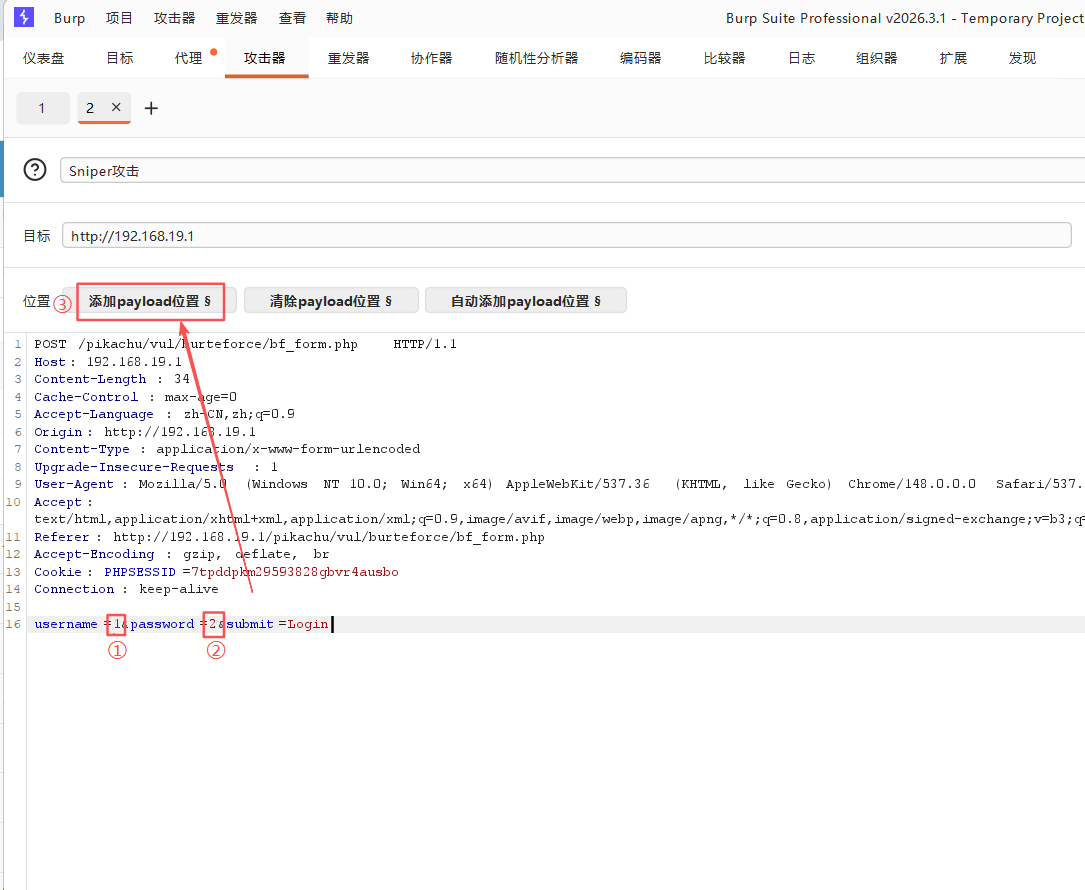Screen dimensions: 1085x890
Task: Click the Connection keep-alive line
Action: [127, 589]
